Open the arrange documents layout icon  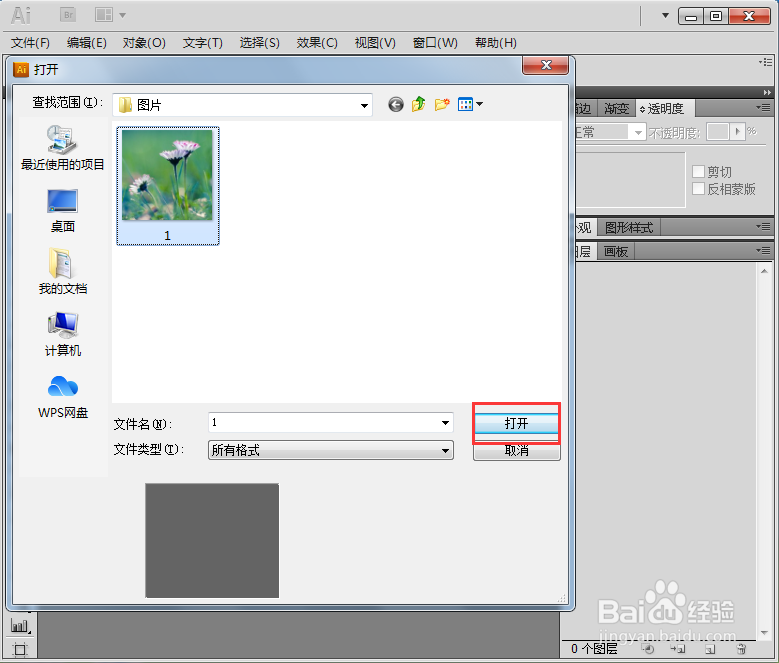pos(103,15)
